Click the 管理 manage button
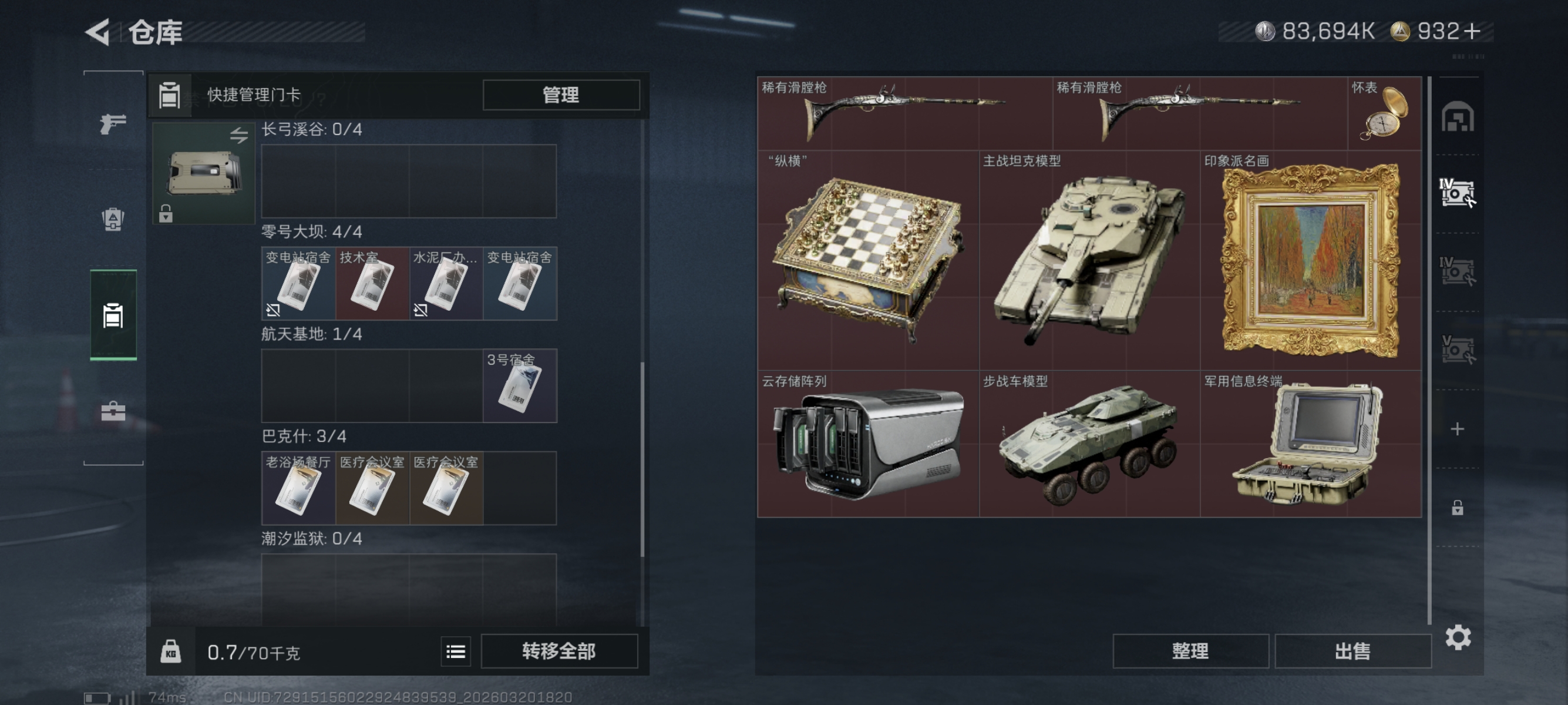The width and height of the screenshot is (1568, 705). point(561,95)
